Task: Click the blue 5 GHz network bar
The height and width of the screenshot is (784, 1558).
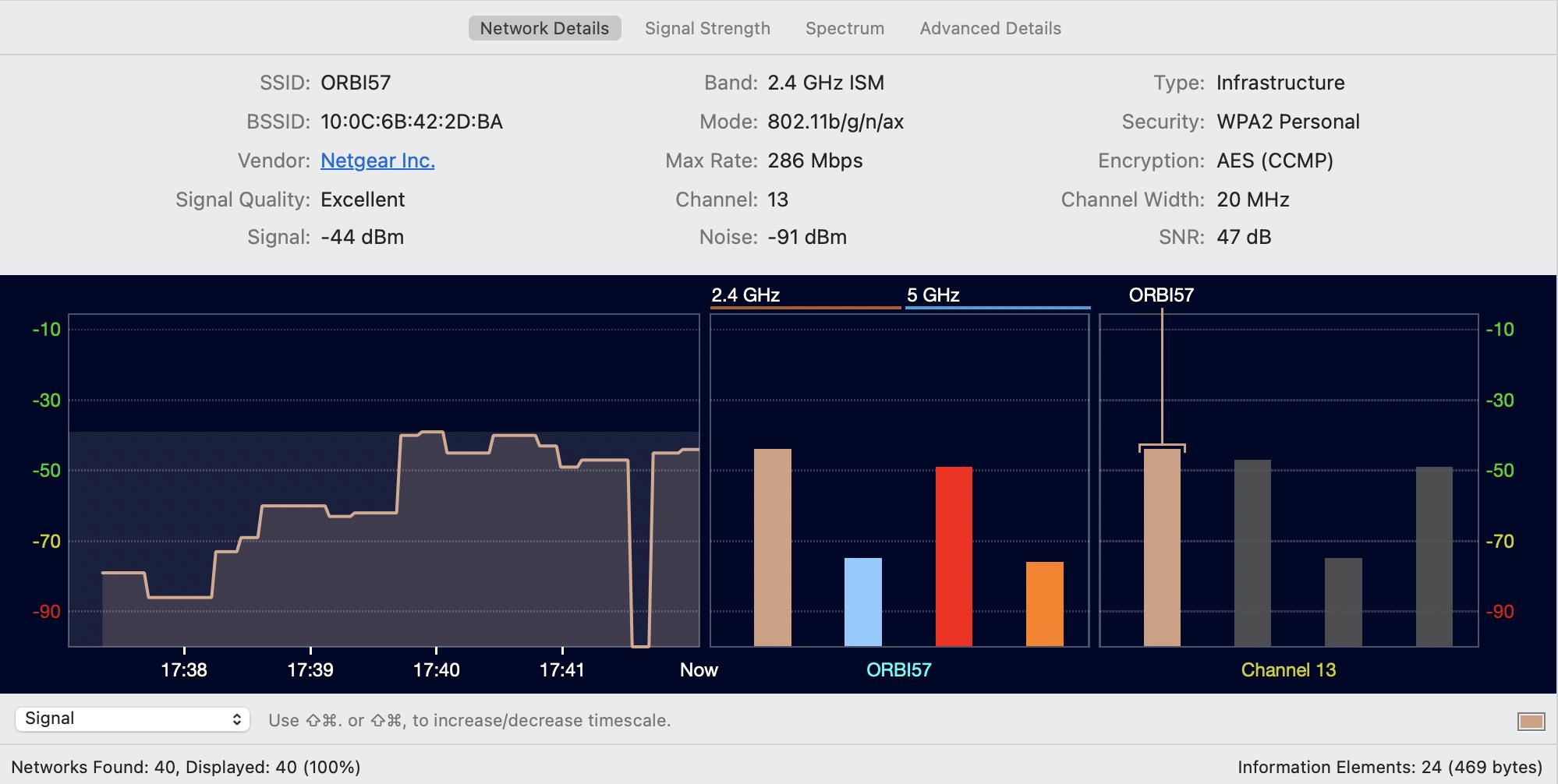Action: 862,600
